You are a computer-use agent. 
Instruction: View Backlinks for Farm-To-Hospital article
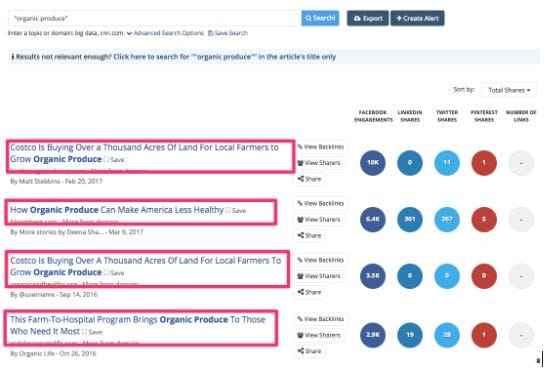click(321, 319)
